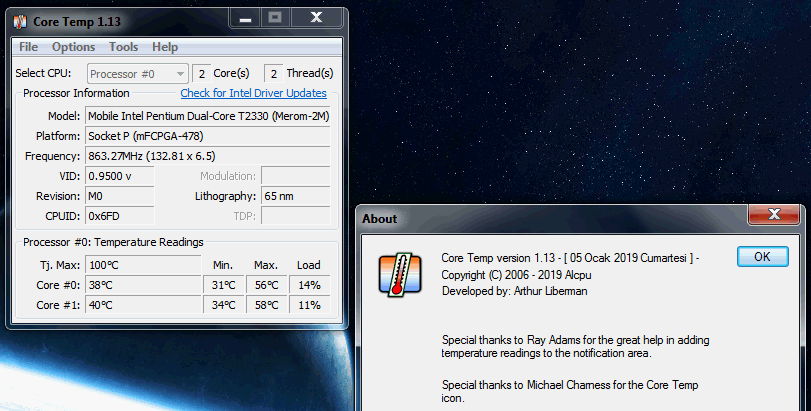Image resolution: width=811 pixels, height=411 pixels.
Task: Click the Frequency value 863.27MHz
Action: [207, 156]
